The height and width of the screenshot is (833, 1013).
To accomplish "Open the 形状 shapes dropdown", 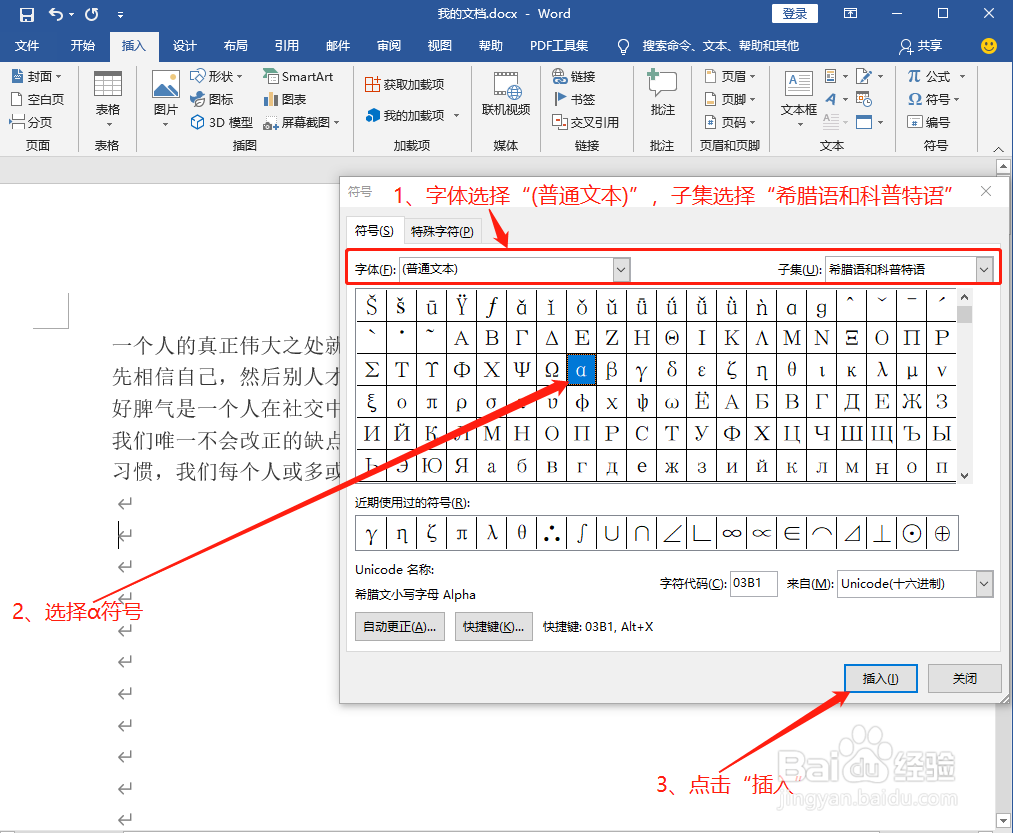I will tap(216, 76).
